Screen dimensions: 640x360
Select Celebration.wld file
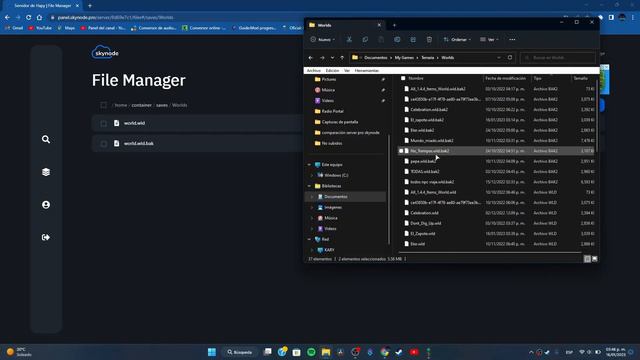pyautogui.click(x=424, y=213)
